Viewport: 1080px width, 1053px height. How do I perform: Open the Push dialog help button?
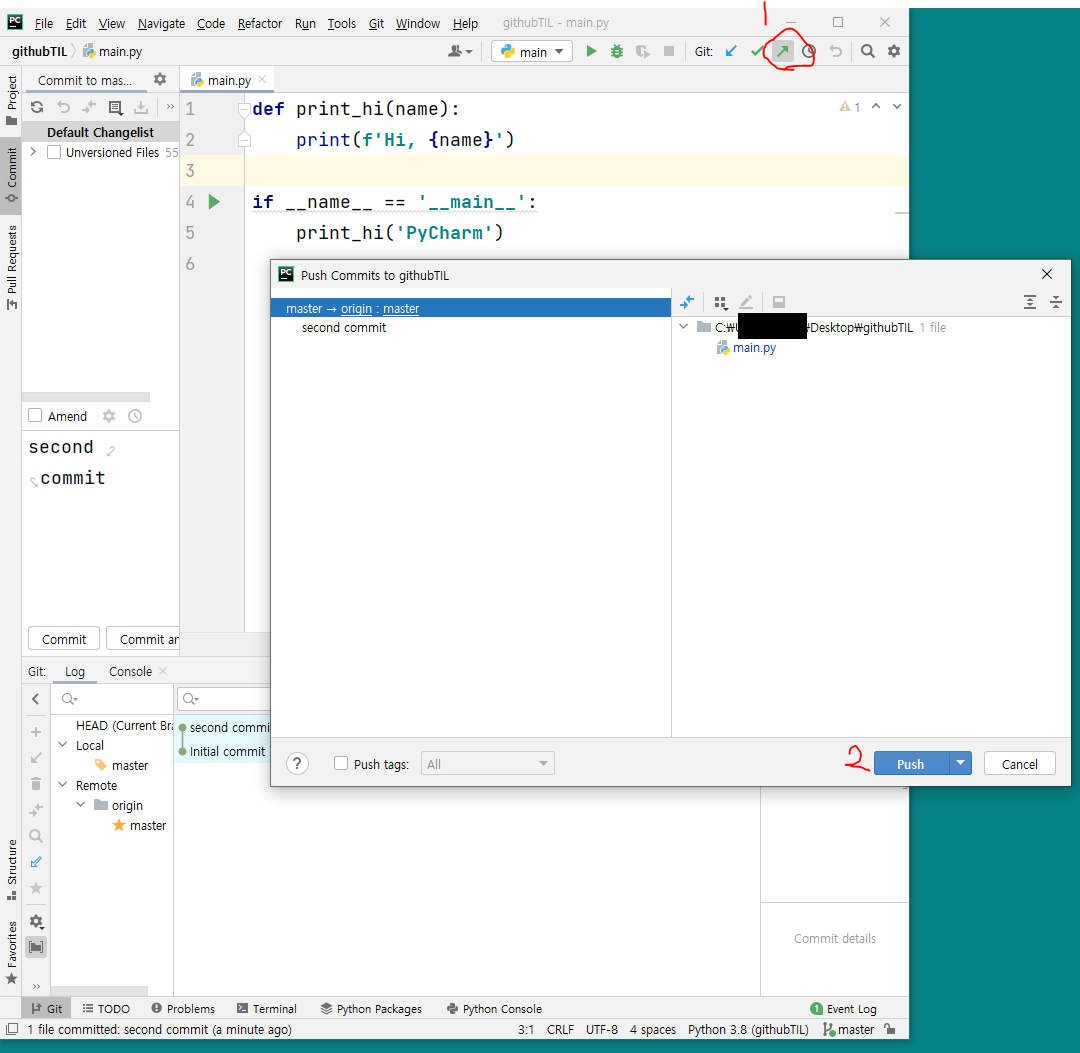tap(297, 763)
